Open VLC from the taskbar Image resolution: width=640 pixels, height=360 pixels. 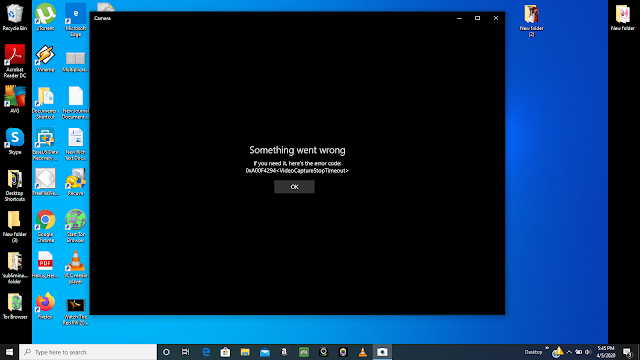tap(362, 352)
